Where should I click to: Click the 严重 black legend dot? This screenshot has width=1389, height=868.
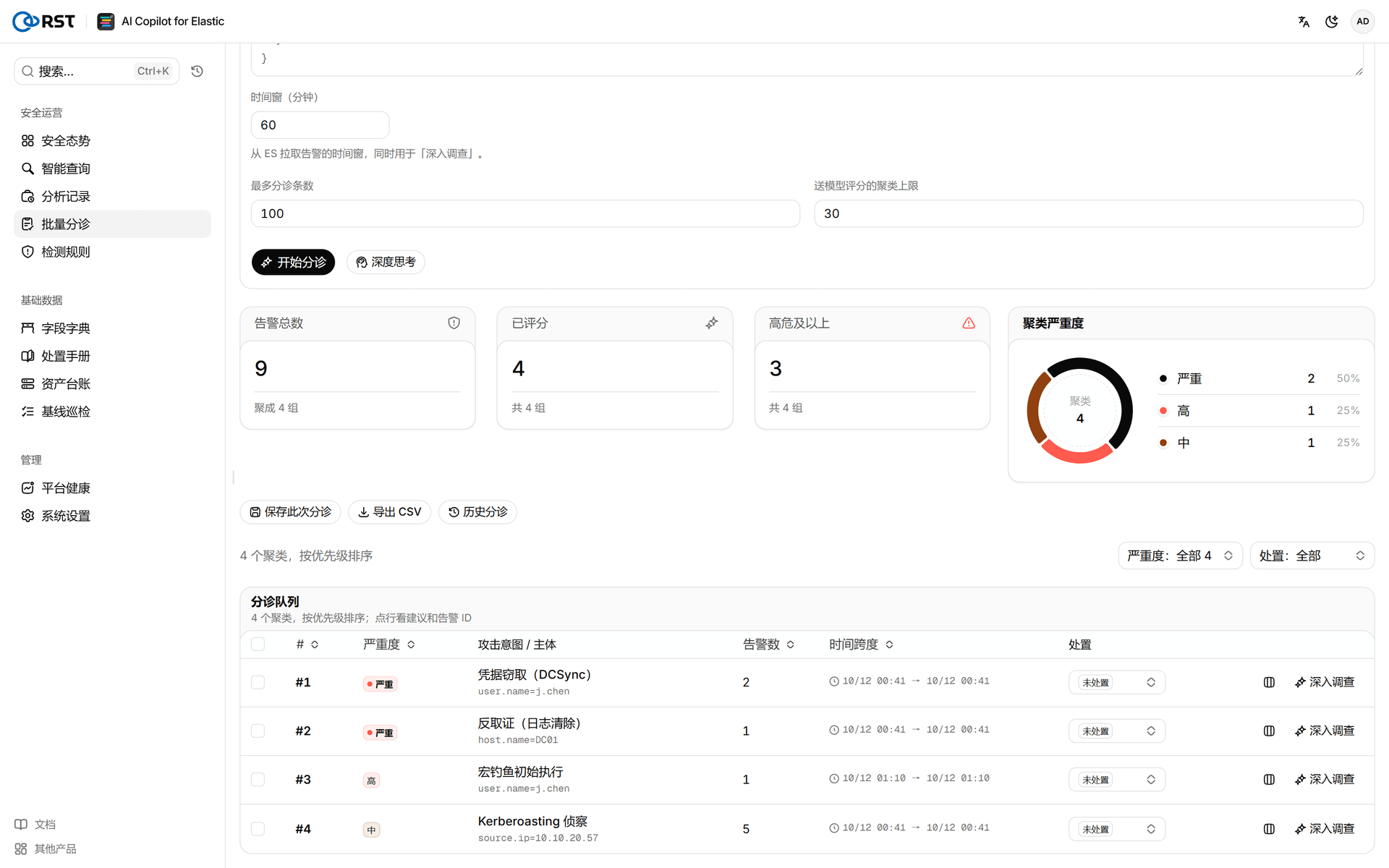(x=1163, y=378)
